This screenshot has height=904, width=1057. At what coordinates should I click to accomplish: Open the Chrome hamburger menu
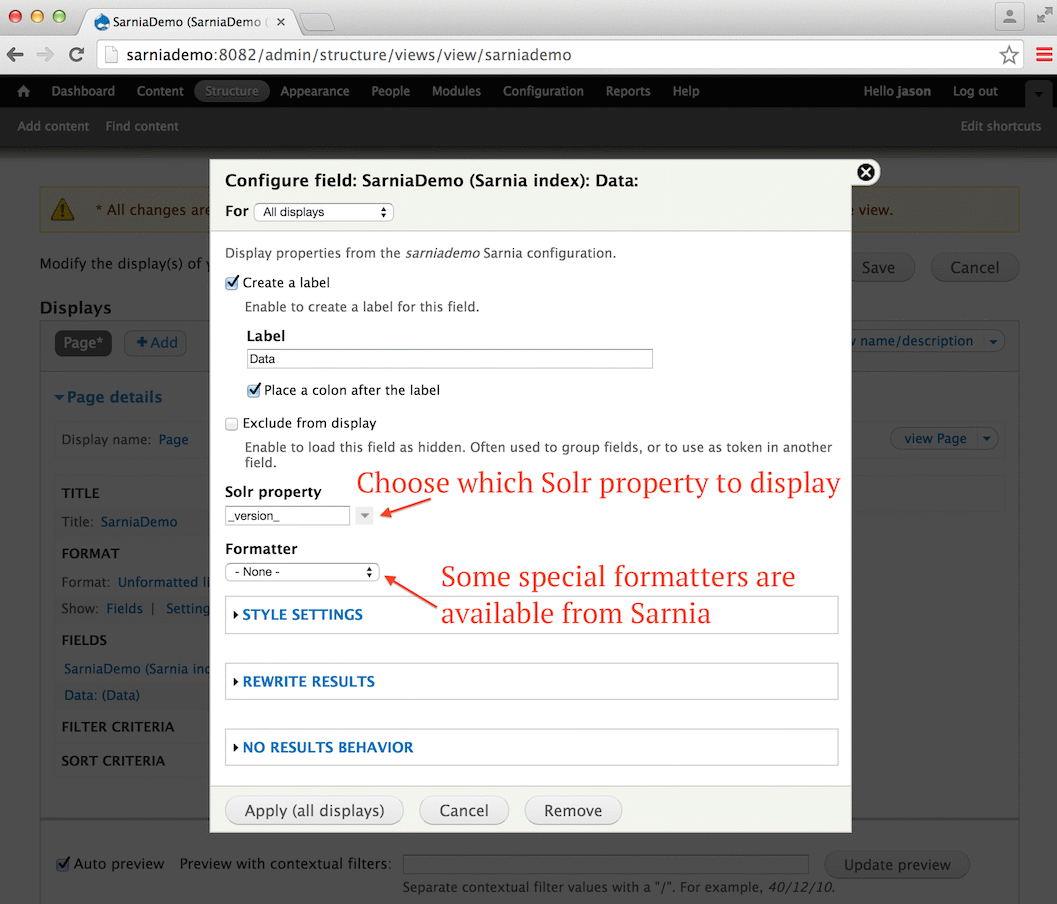pyautogui.click(x=1043, y=55)
